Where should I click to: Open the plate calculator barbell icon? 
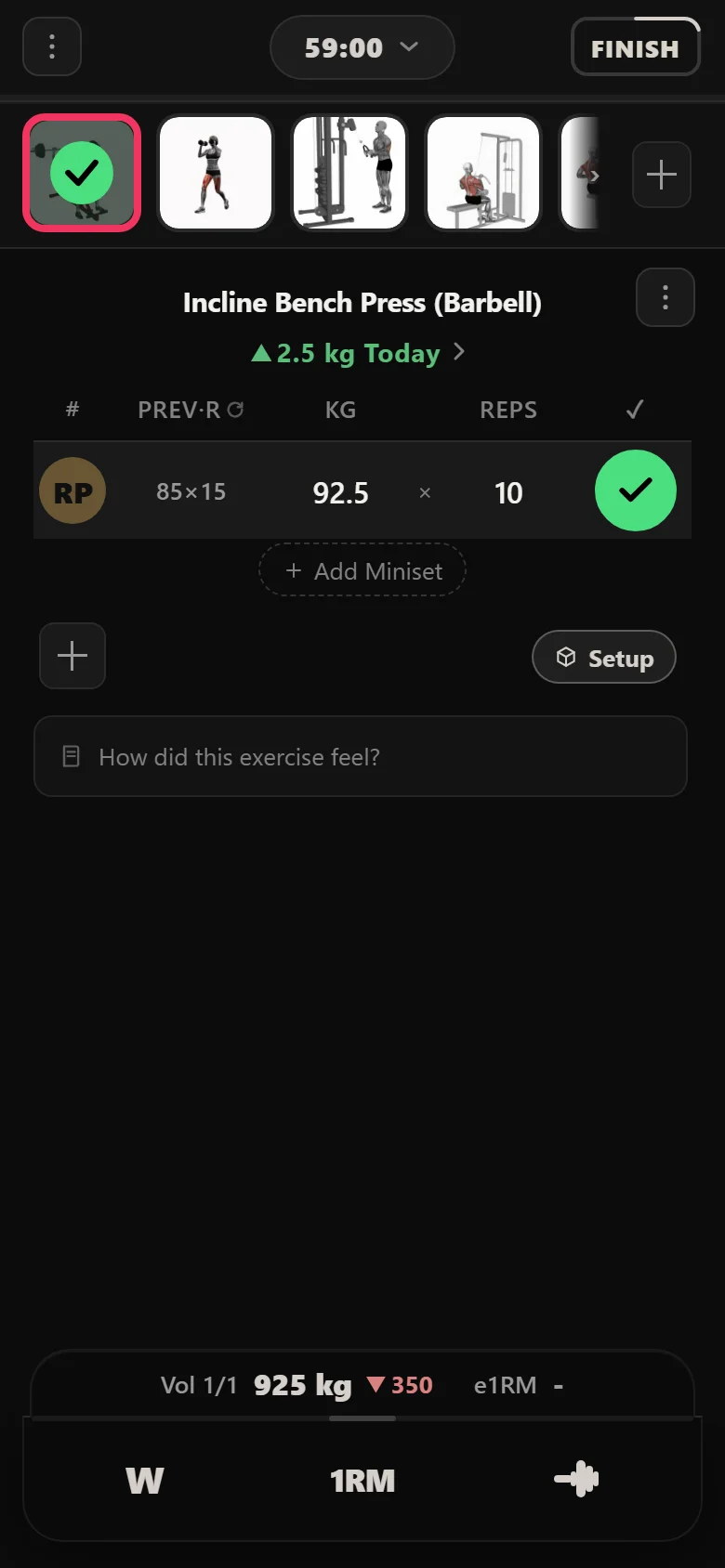(x=576, y=1479)
